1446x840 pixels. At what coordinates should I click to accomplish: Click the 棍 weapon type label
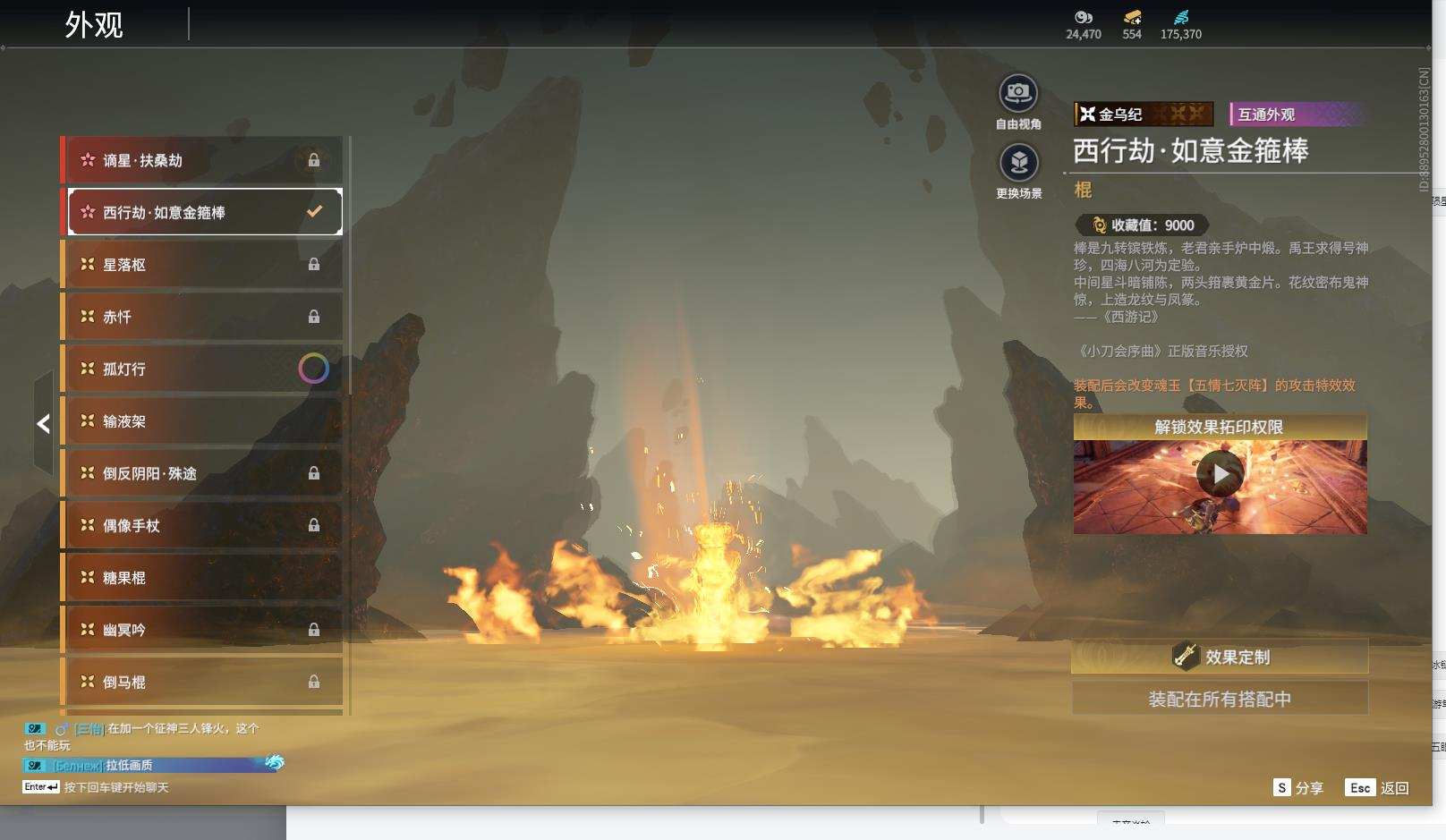pos(1083,190)
